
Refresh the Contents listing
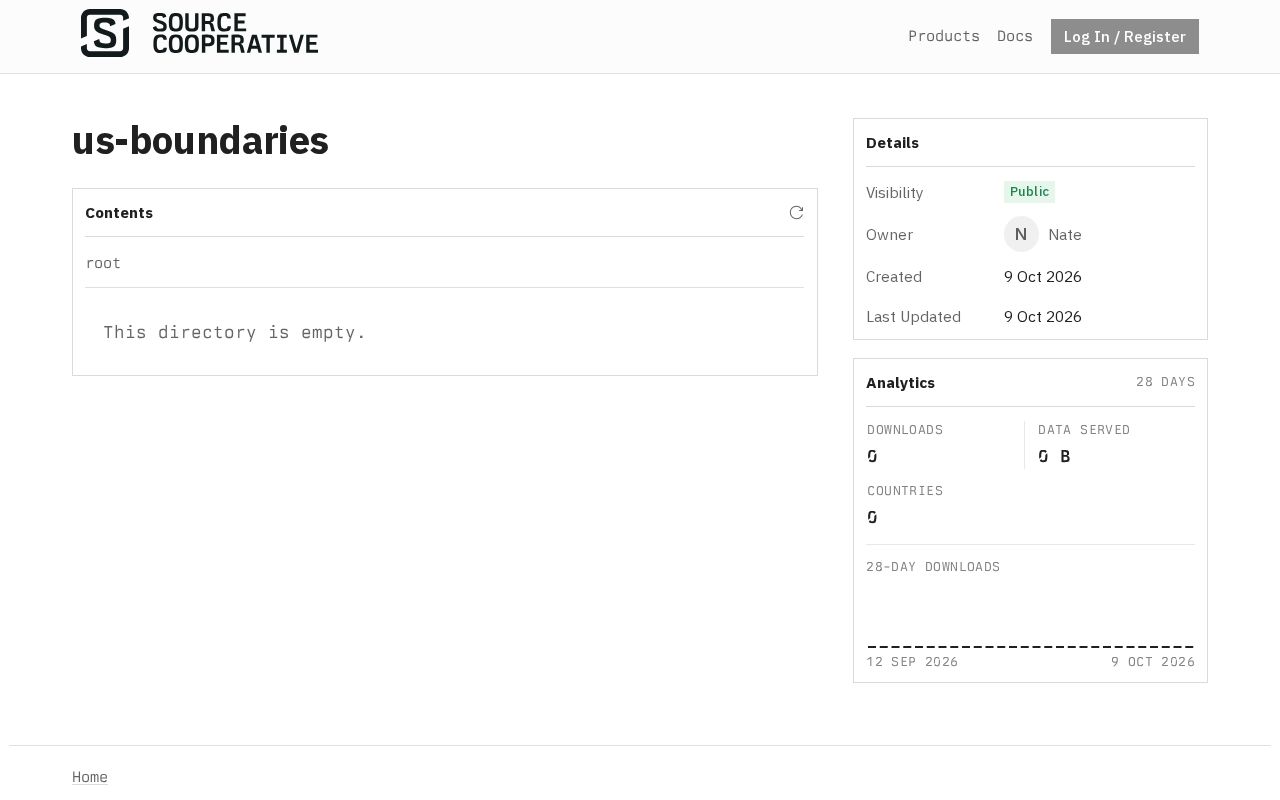click(796, 213)
